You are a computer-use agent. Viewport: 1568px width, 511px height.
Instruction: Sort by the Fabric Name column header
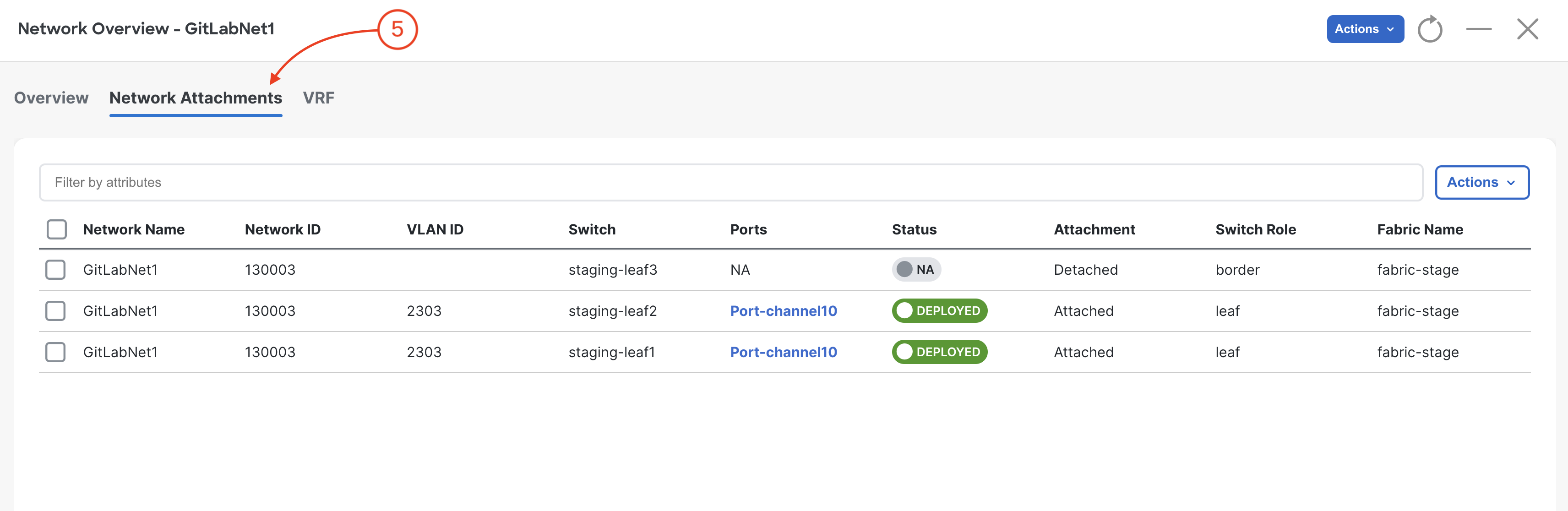point(1420,229)
